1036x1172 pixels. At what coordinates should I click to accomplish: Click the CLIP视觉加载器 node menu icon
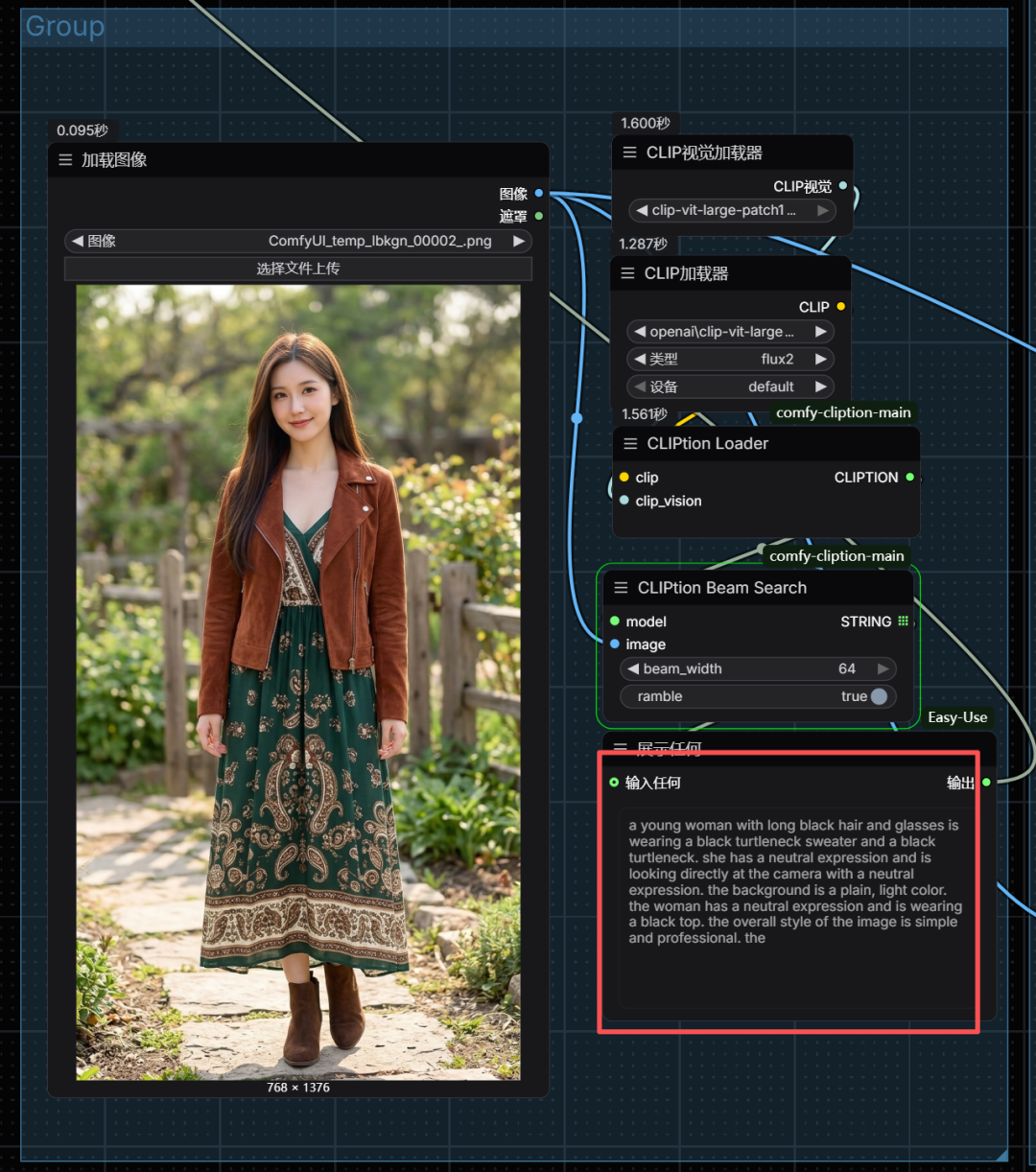[629, 152]
